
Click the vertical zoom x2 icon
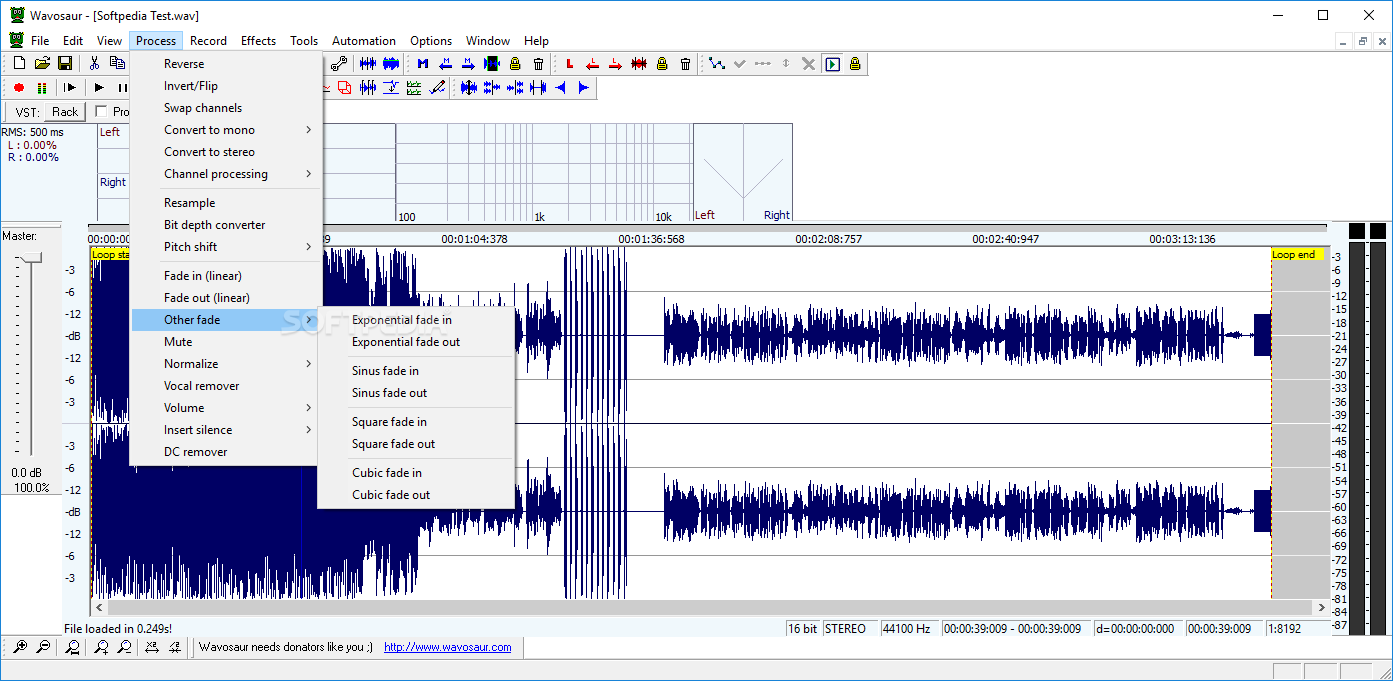[151, 647]
